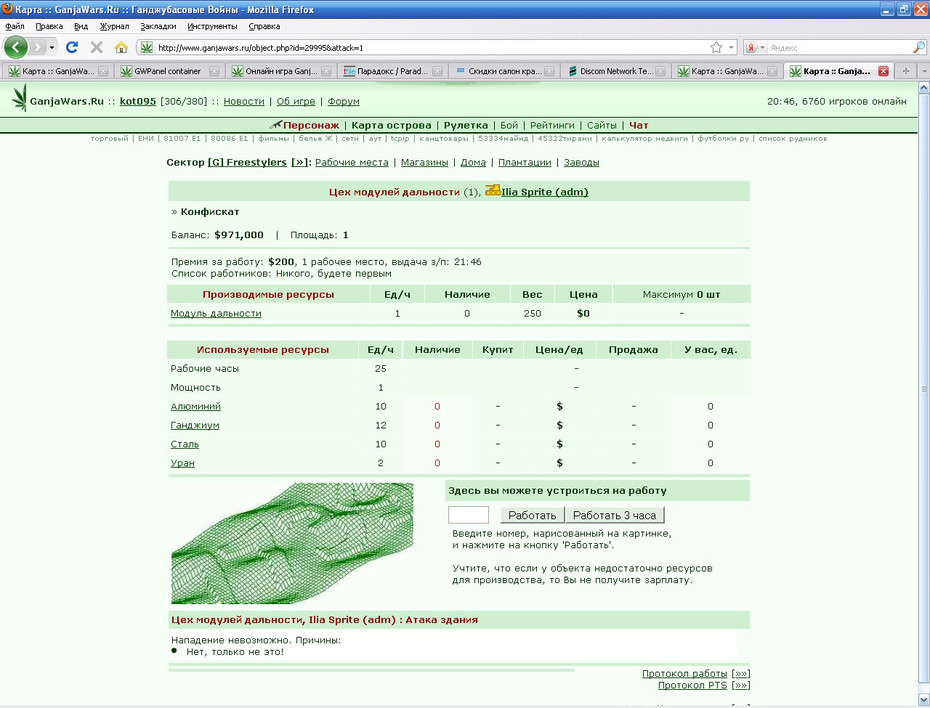Click the browser Back arrow button
The height and width of the screenshot is (708, 930).
pos(16,47)
